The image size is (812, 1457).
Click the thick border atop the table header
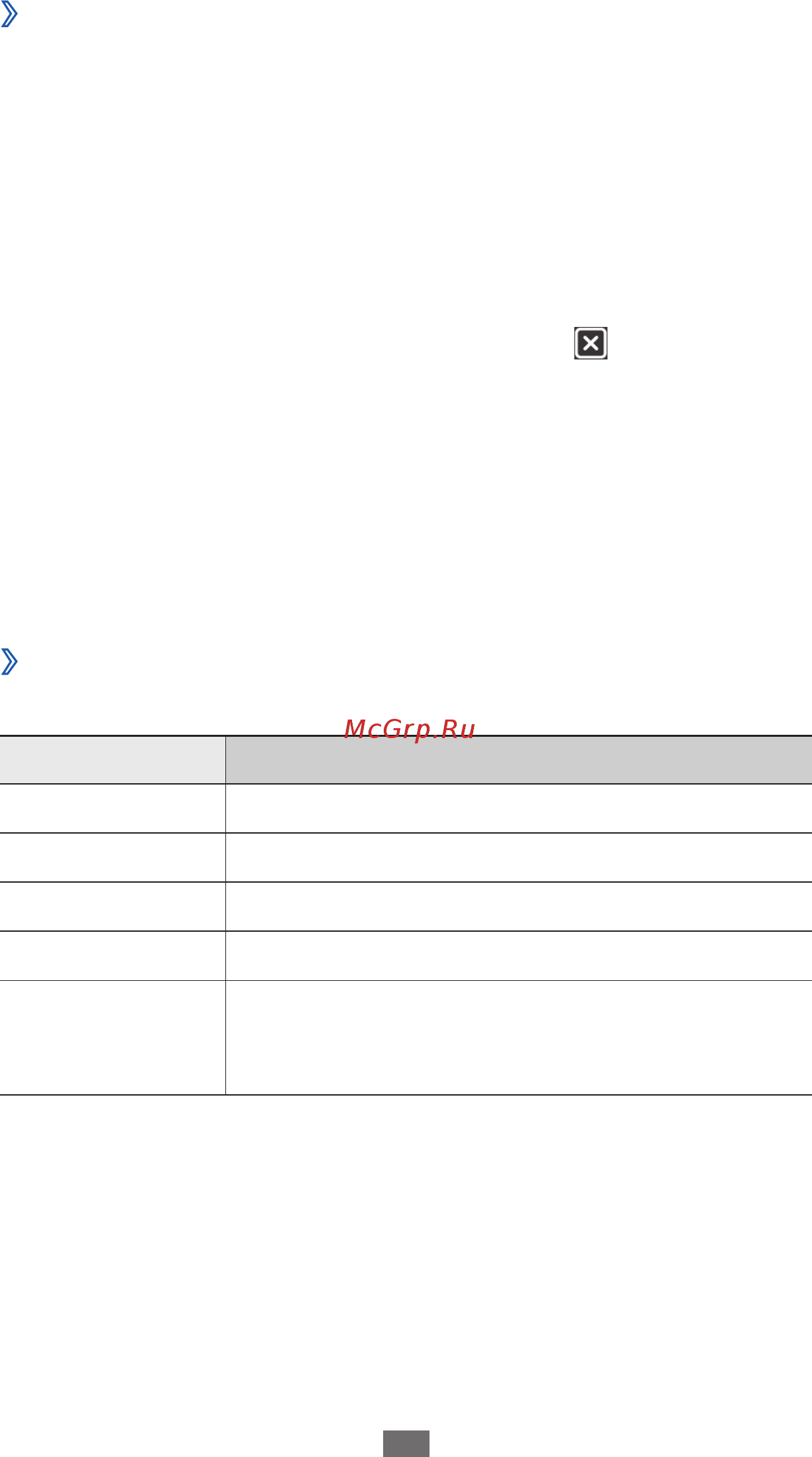406,736
